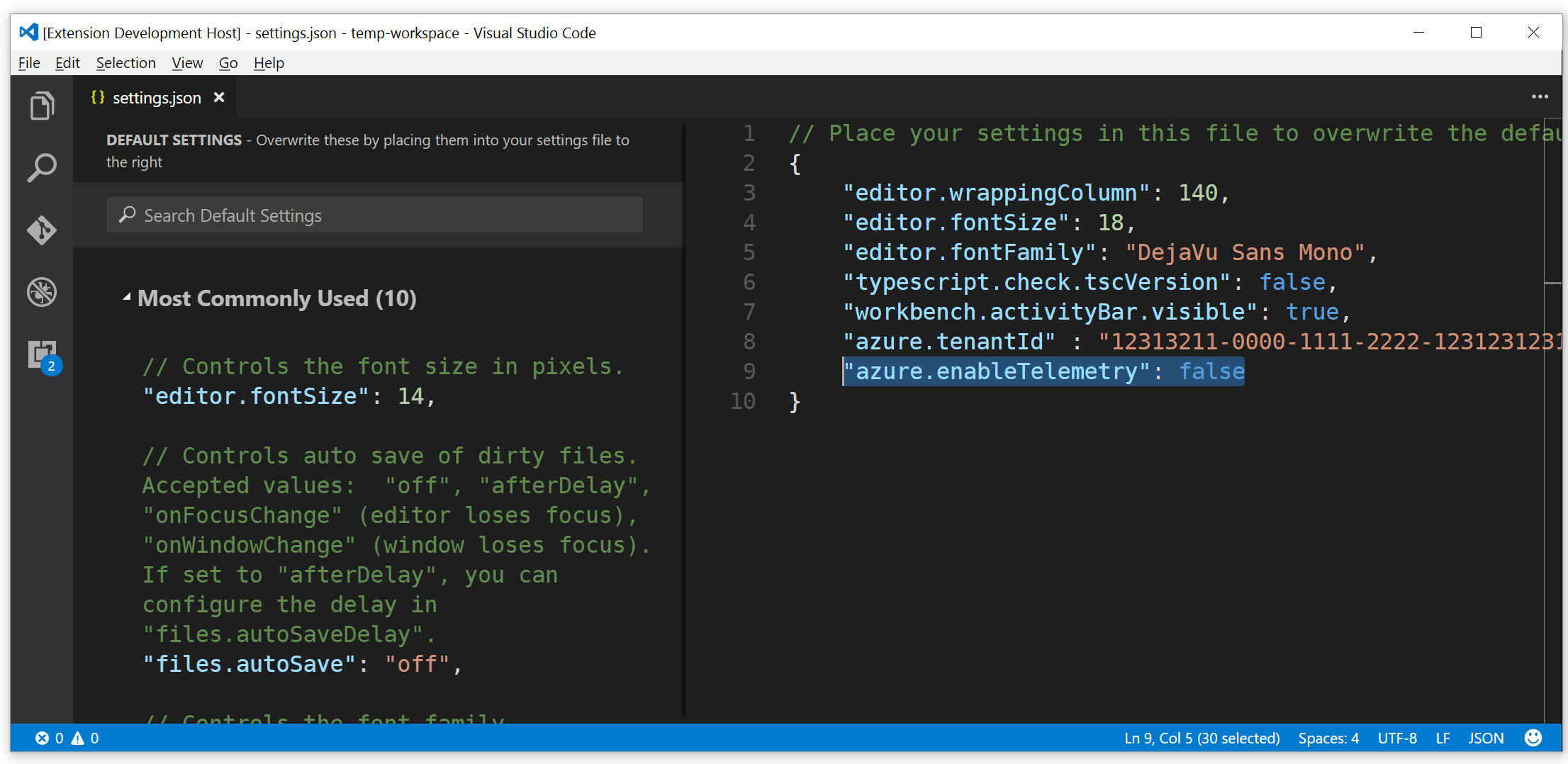
Task: Click the more actions ellipsis icon
Action: click(x=1540, y=97)
